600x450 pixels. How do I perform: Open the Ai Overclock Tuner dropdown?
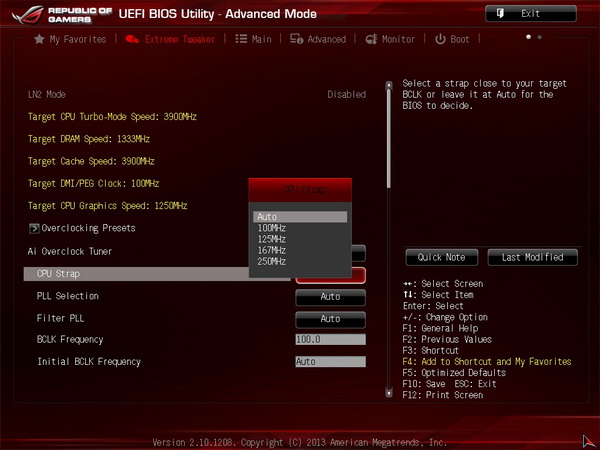click(359, 253)
